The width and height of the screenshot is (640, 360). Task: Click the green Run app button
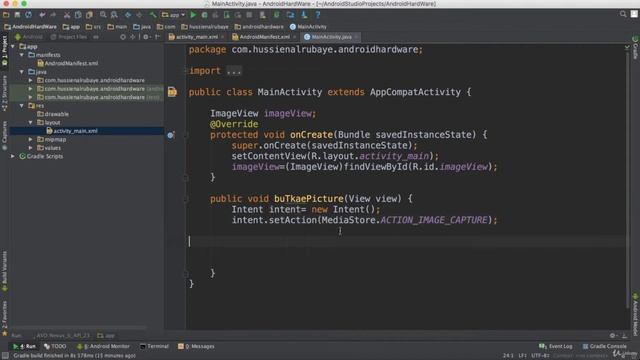193,15
